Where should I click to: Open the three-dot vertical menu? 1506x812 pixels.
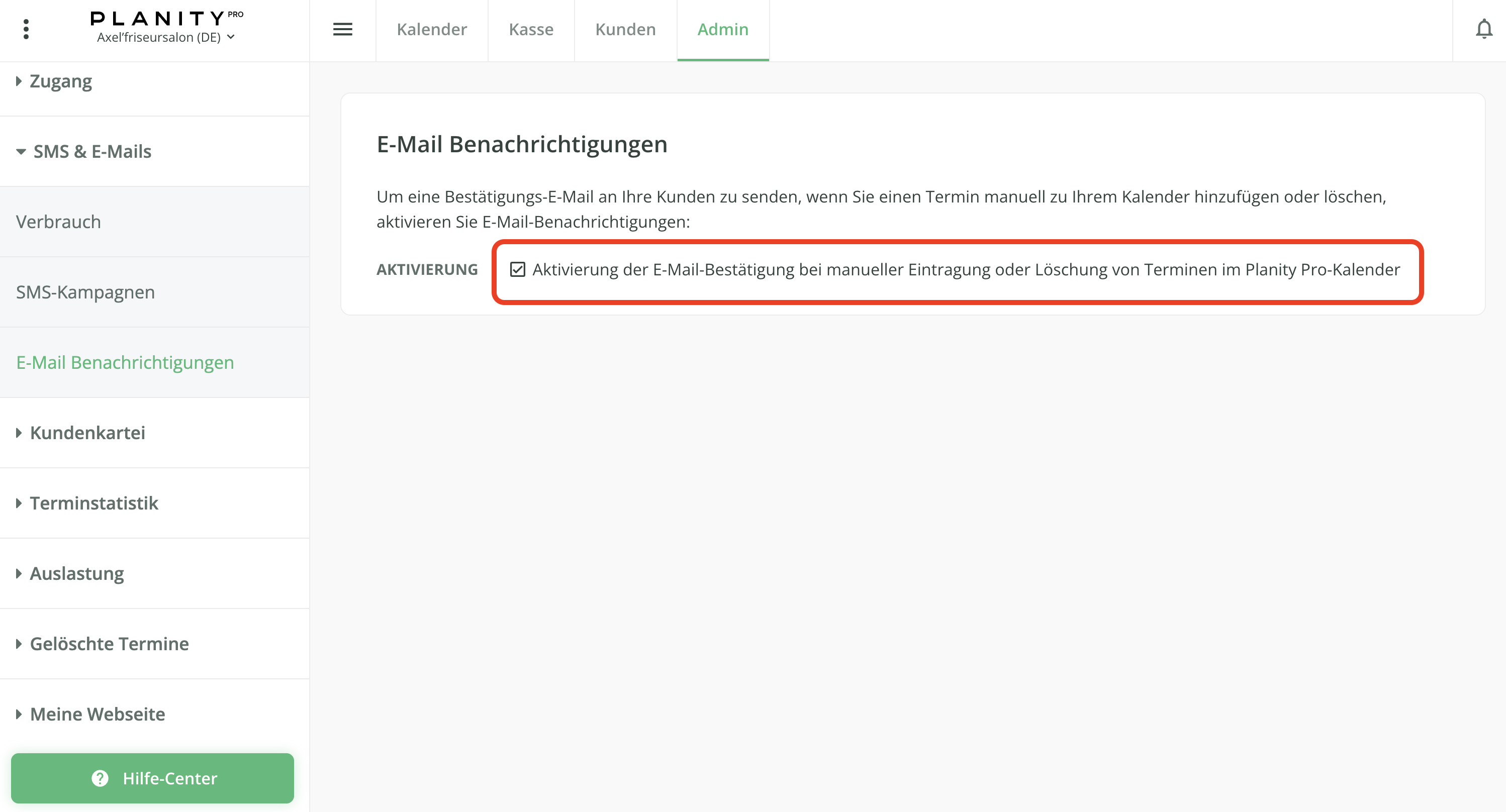coord(26,29)
